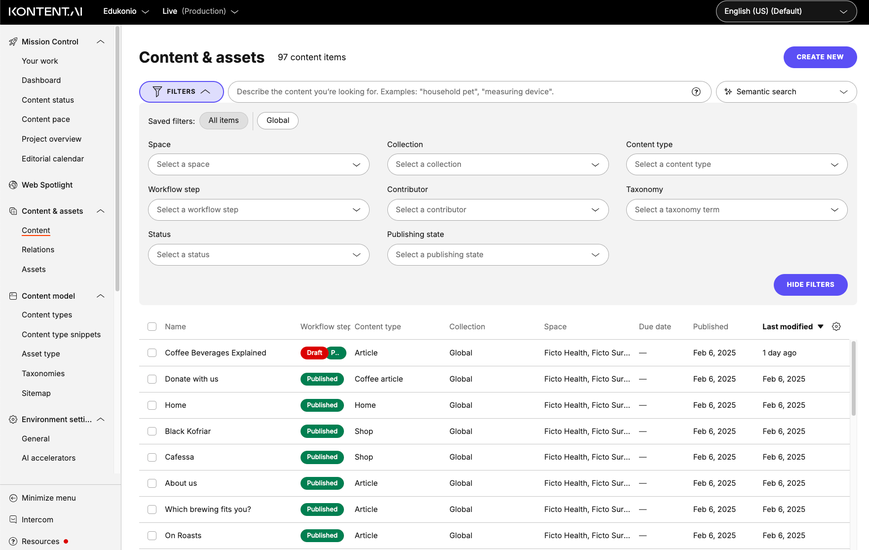Check the Donate with us row checkbox
869x550 pixels.
tap(152, 379)
